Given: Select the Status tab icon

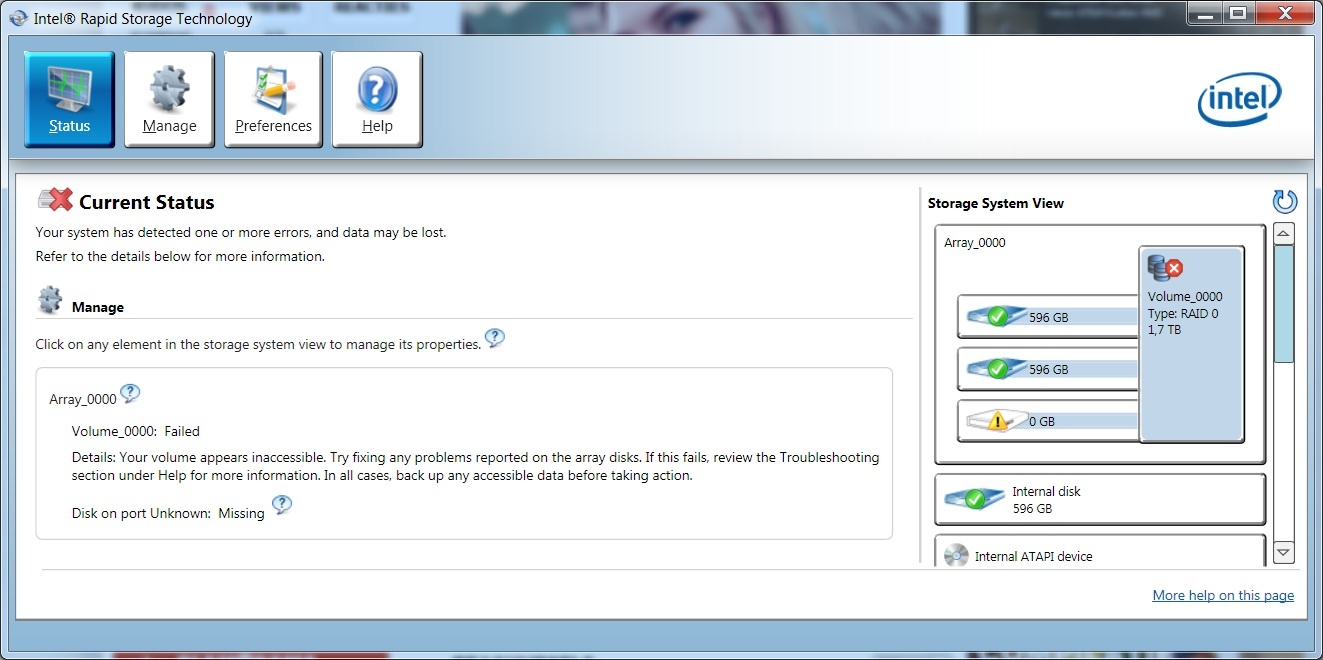Looking at the screenshot, I should click(66, 90).
